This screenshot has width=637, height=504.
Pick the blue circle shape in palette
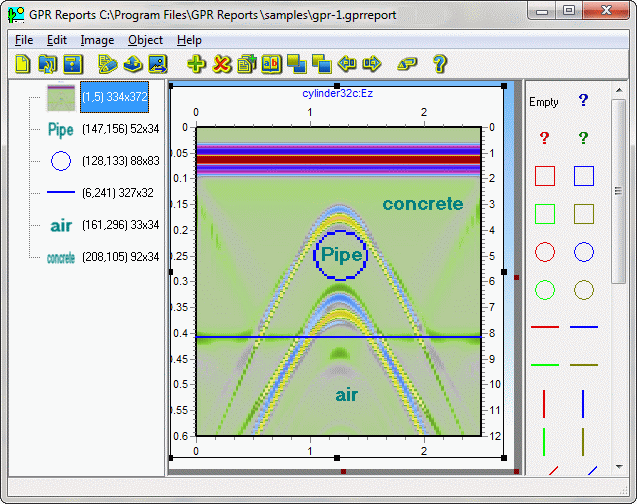(x=584, y=252)
